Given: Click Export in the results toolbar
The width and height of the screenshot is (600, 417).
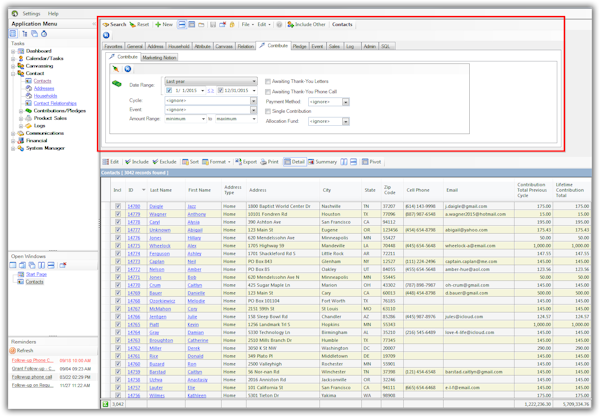Looking at the screenshot, I should pyautogui.click(x=239, y=161).
